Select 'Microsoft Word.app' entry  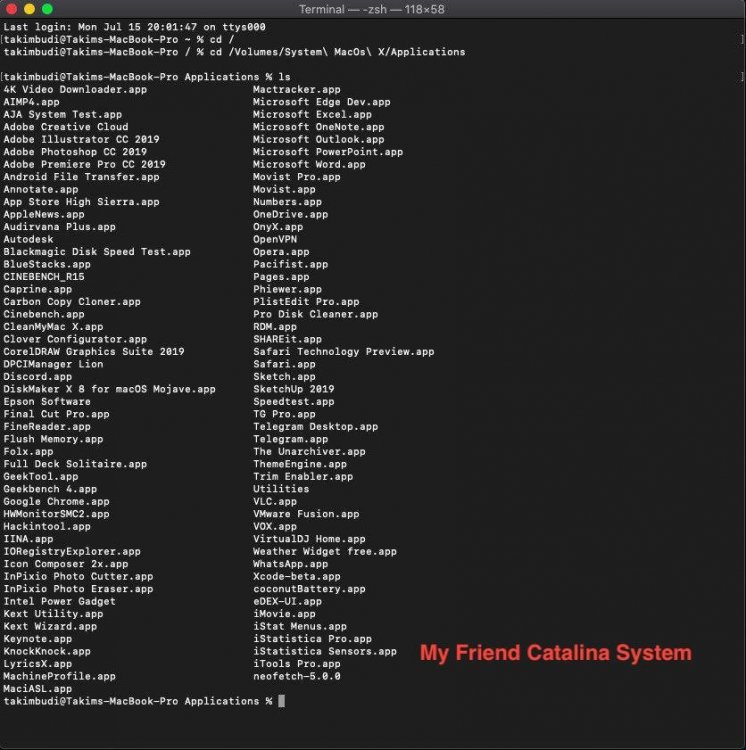point(309,164)
